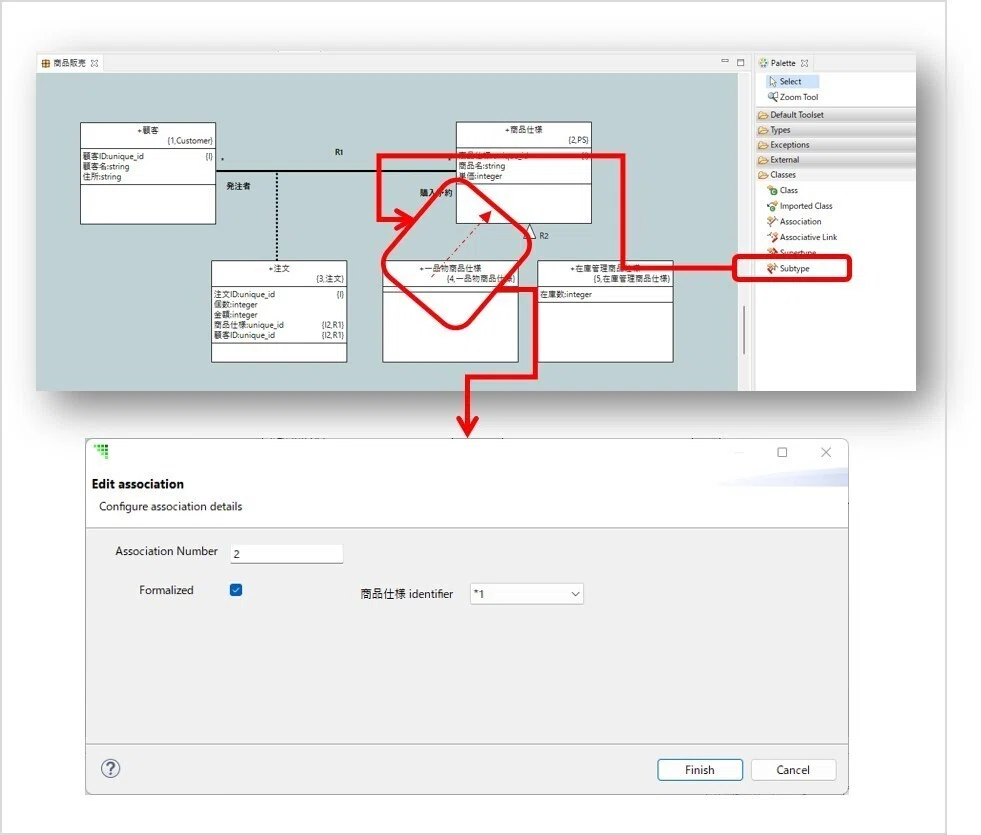Select the 商品仕様 class title

pos(524,129)
